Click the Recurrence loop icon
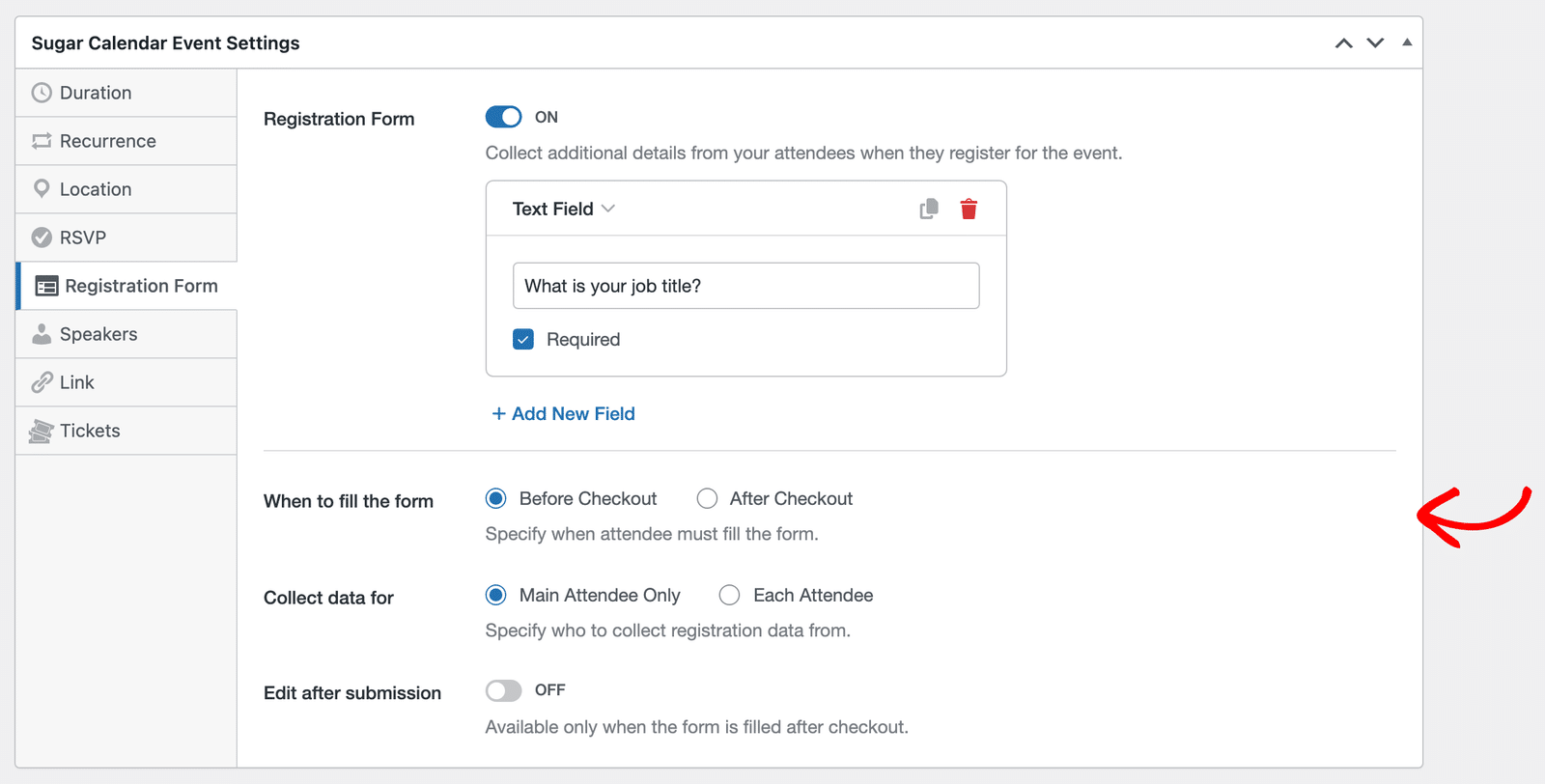1545x784 pixels. pyautogui.click(x=42, y=141)
